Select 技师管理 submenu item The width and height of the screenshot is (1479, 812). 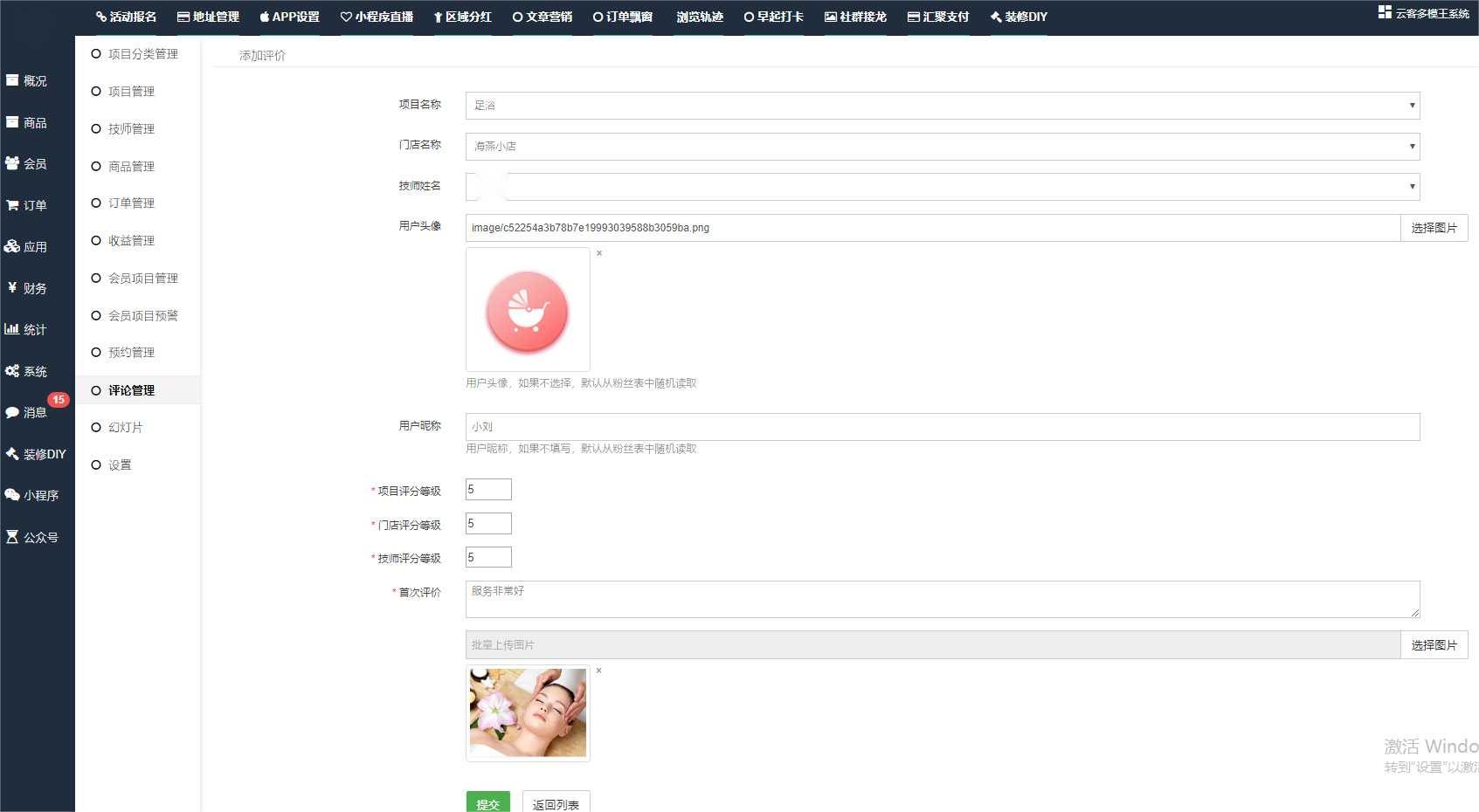coord(131,128)
